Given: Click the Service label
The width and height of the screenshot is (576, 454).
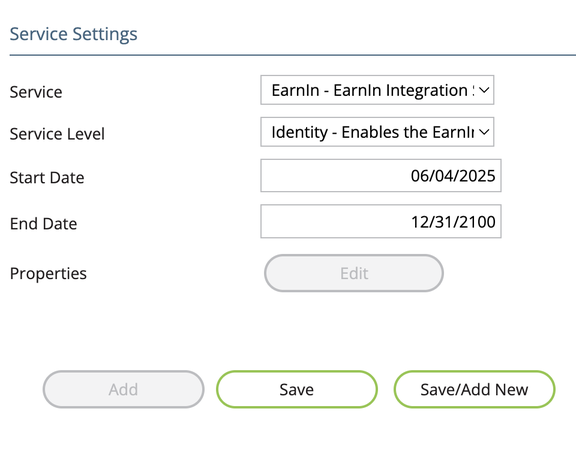Looking at the screenshot, I should click(36, 92).
